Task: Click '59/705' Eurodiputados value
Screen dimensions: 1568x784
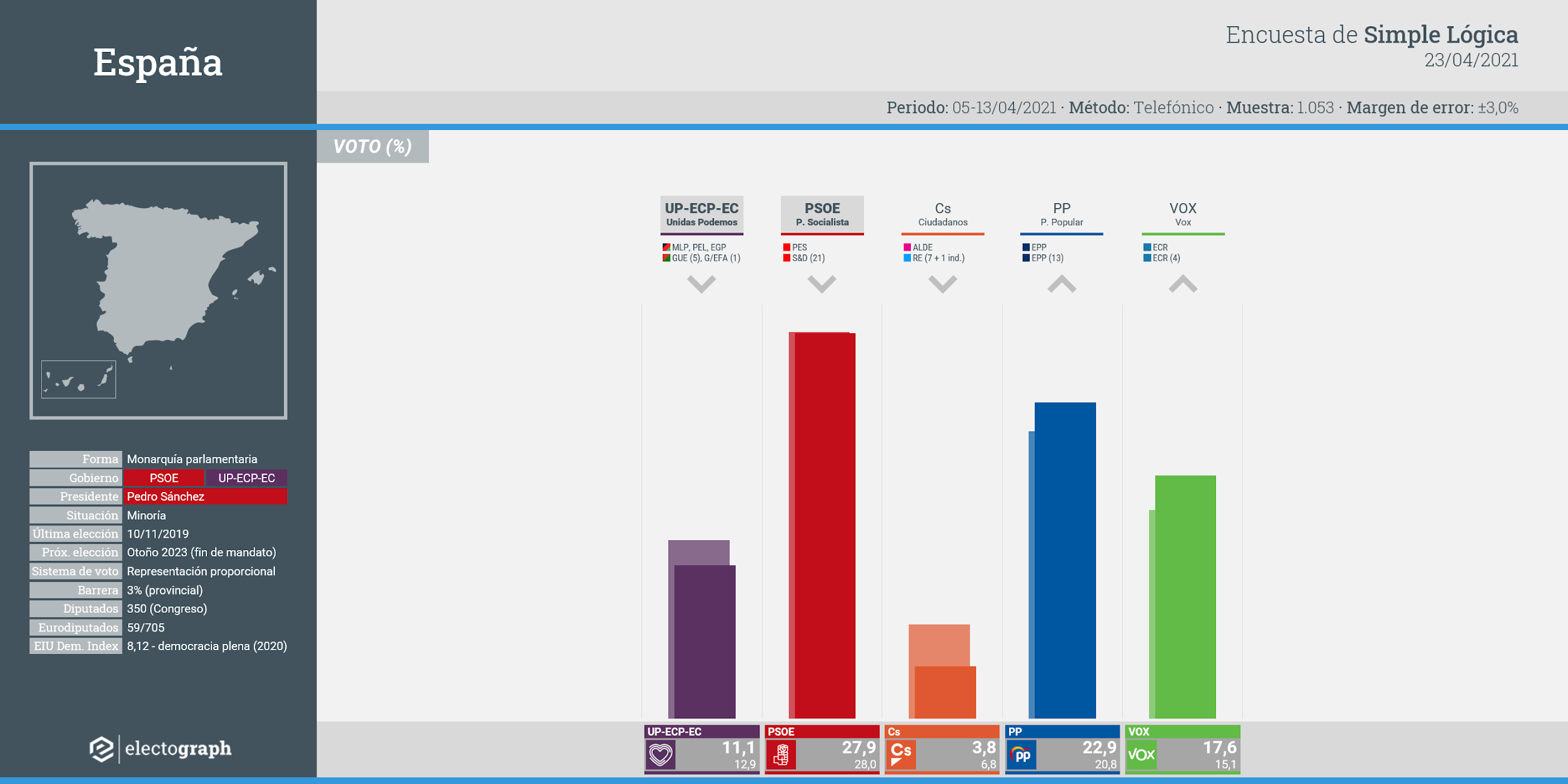Action: (146, 627)
